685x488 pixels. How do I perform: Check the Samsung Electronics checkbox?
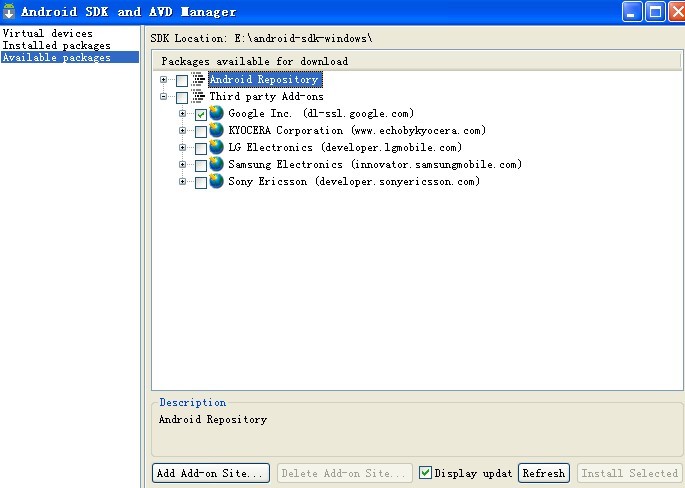tap(201, 166)
